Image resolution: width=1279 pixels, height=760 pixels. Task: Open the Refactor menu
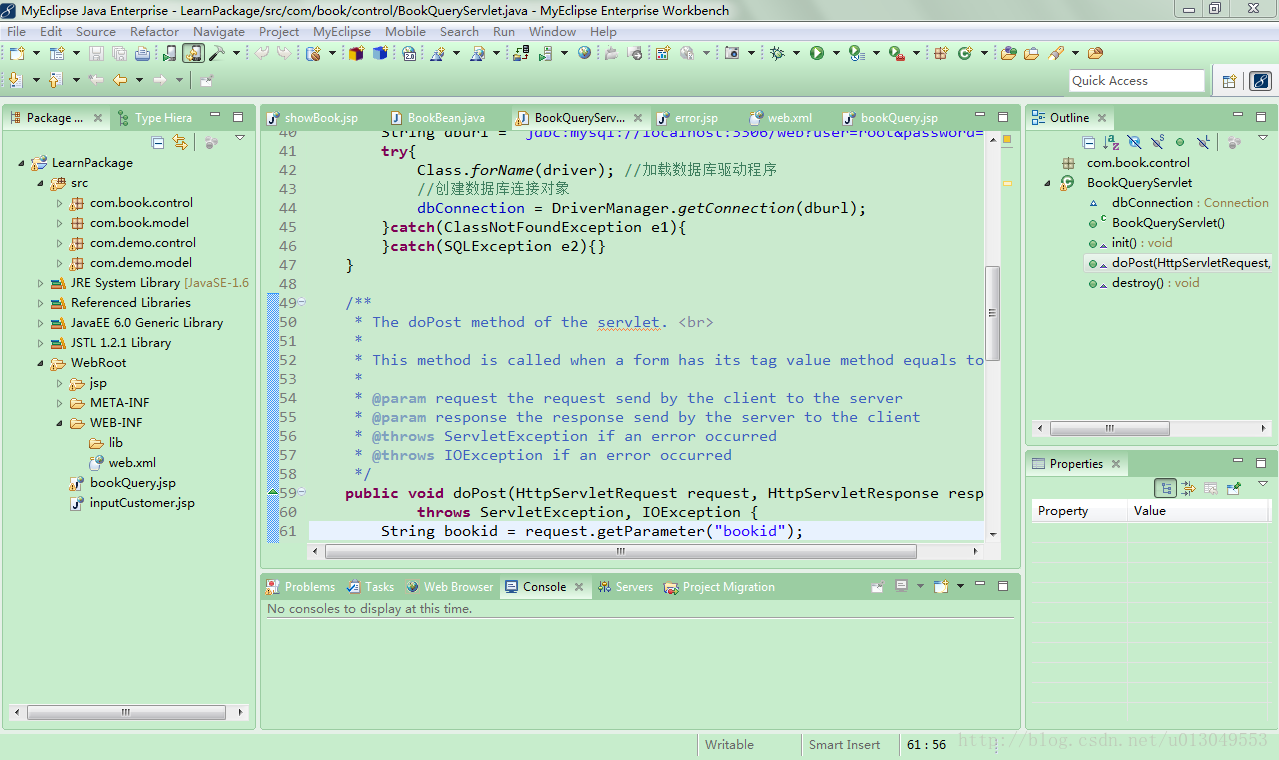[x=154, y=31]
